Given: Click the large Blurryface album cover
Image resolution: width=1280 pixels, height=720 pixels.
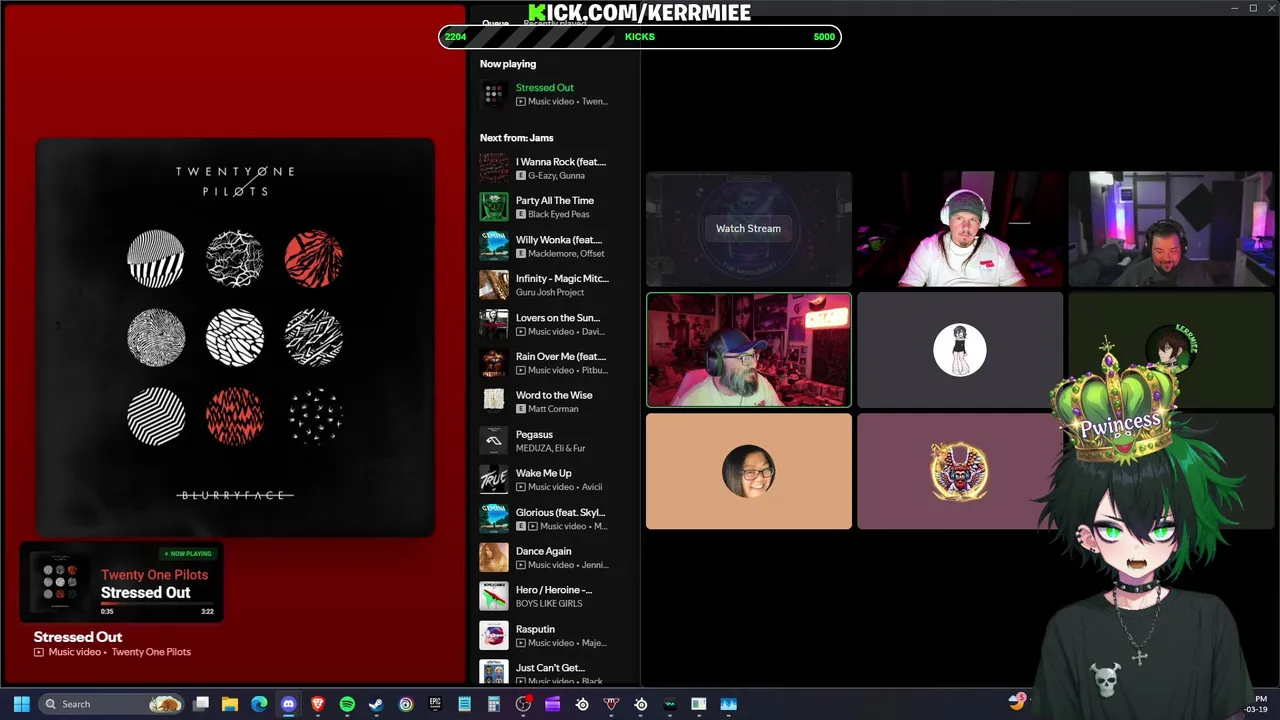Looking at the screenshot, I should point(235,337).
